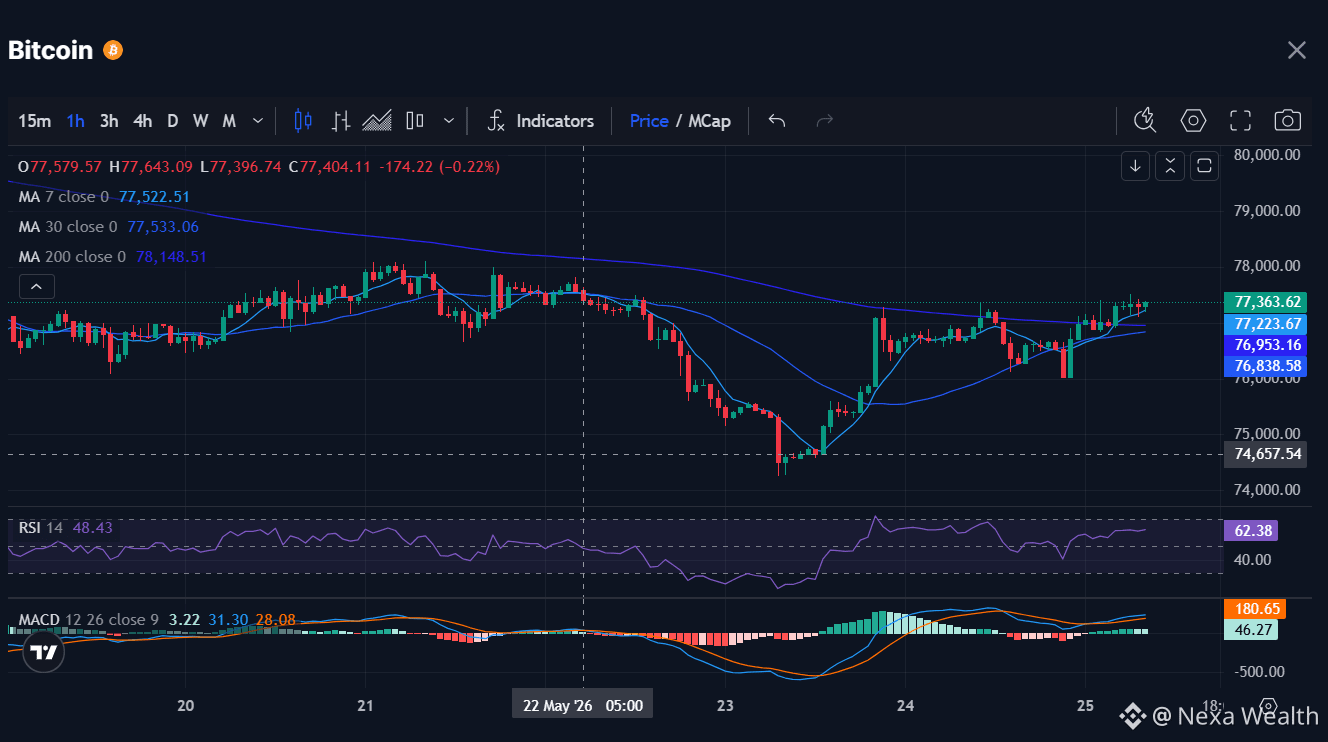Choose the area chart type icon

(377, 121)
